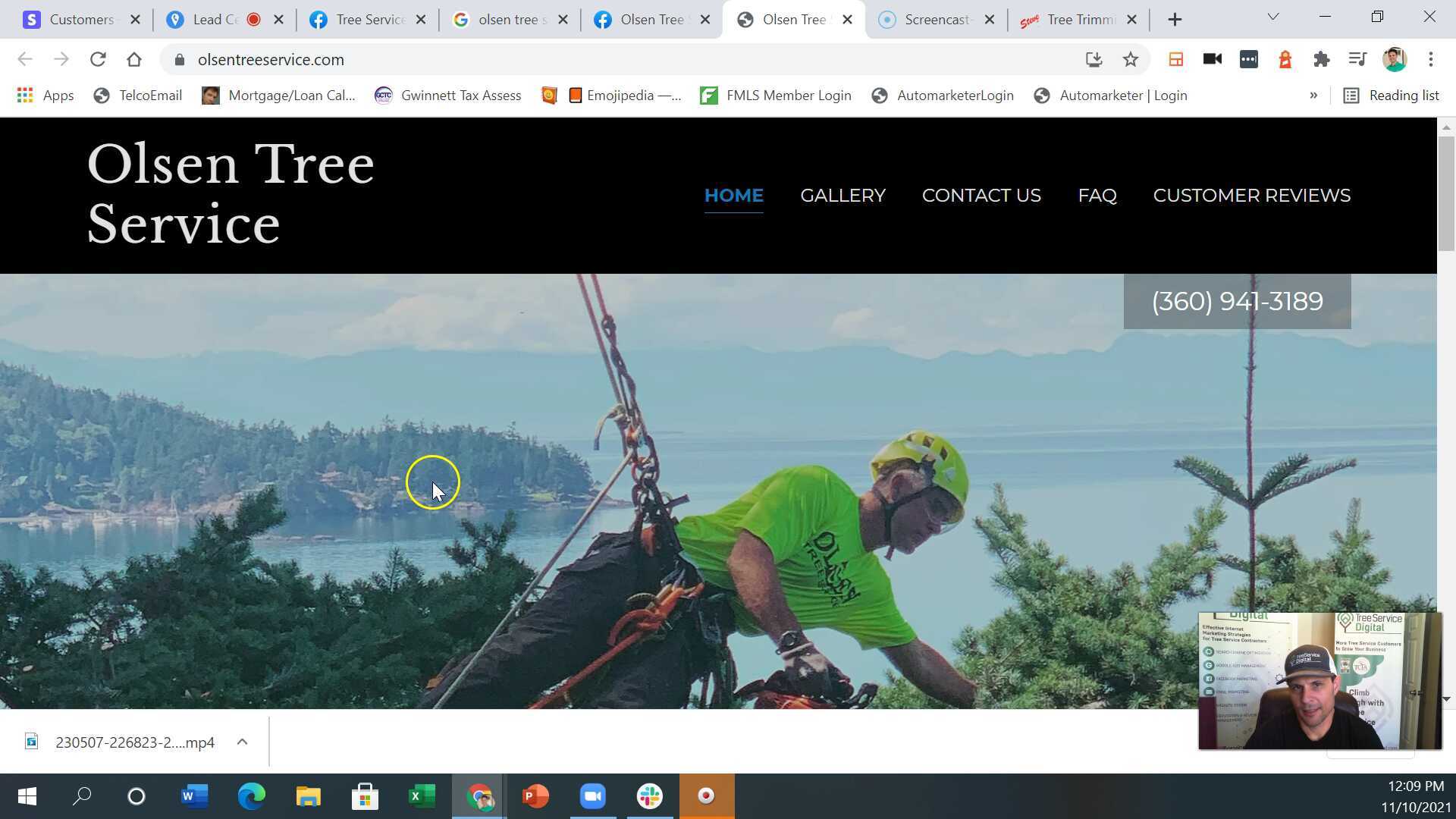Open the Chrome three-dot menu

click(1431, 59)
